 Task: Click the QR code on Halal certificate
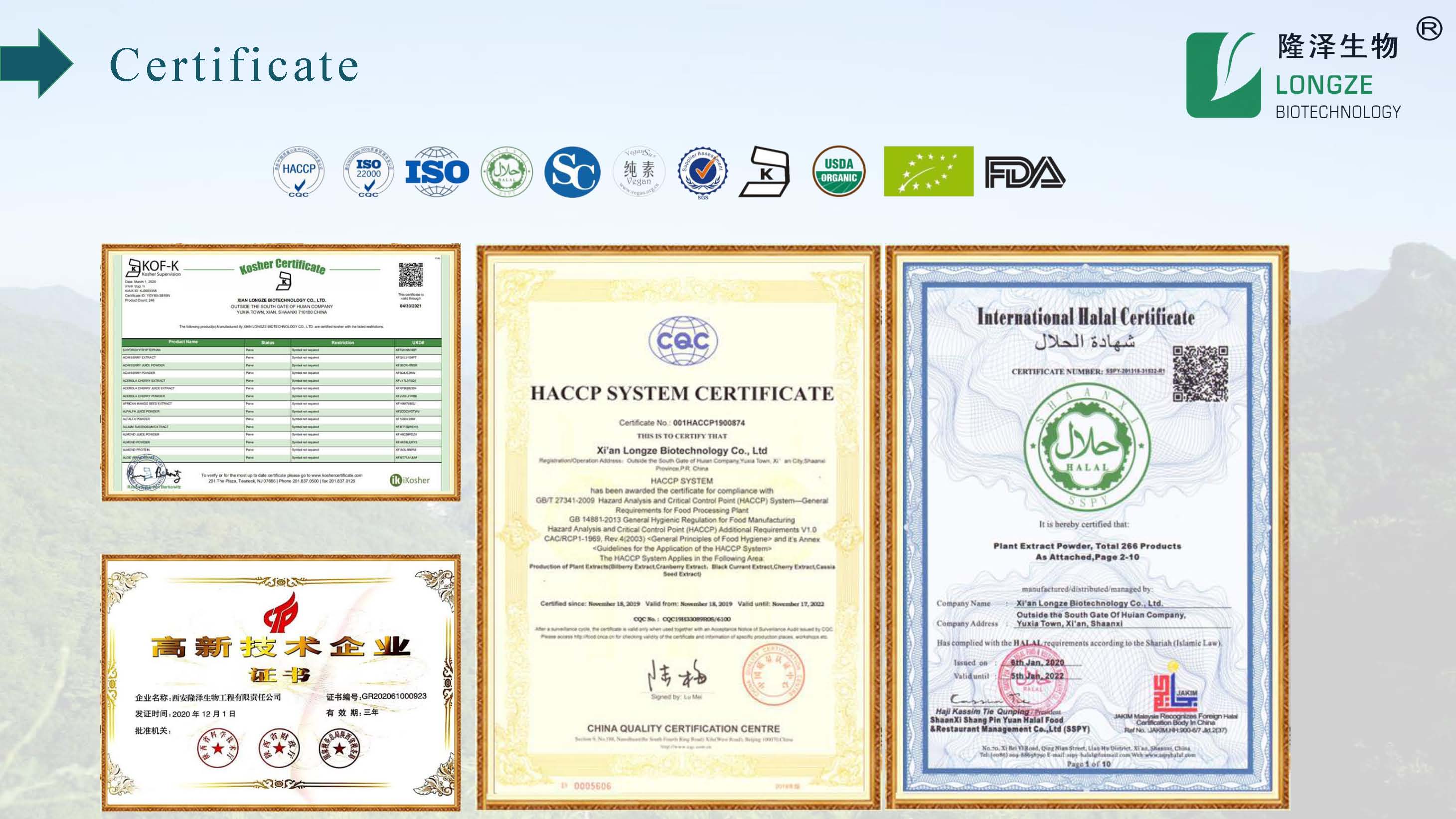click(1200, 374)
